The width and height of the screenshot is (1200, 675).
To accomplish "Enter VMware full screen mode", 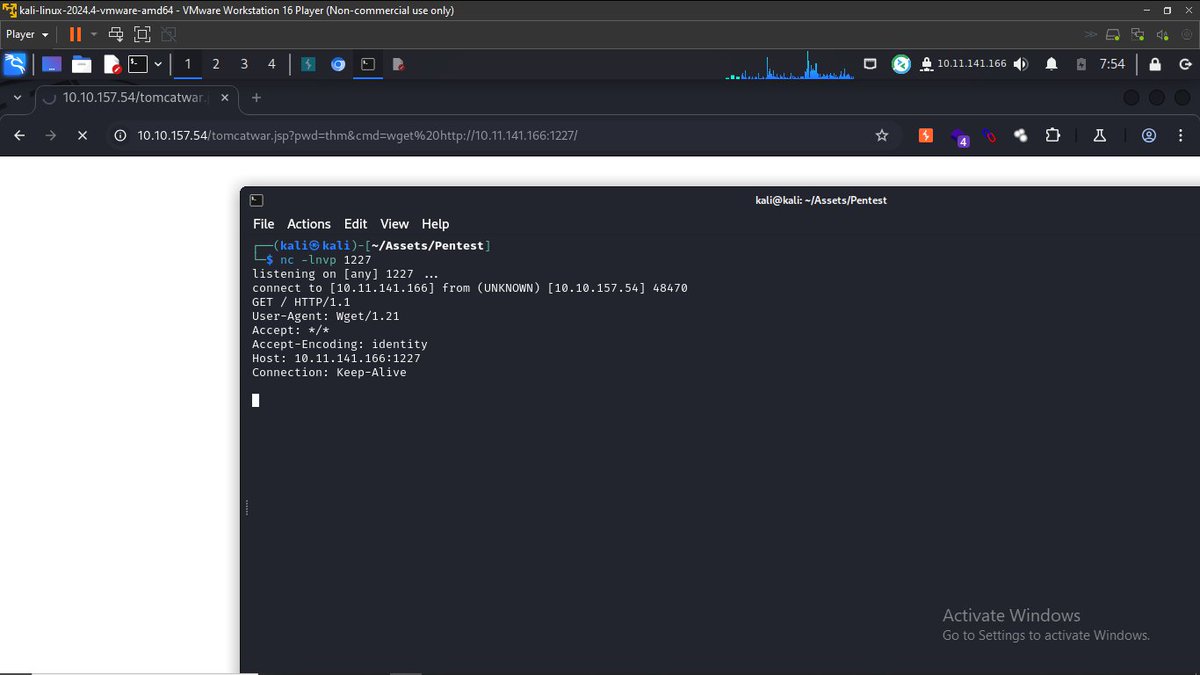I will [142, 34].
